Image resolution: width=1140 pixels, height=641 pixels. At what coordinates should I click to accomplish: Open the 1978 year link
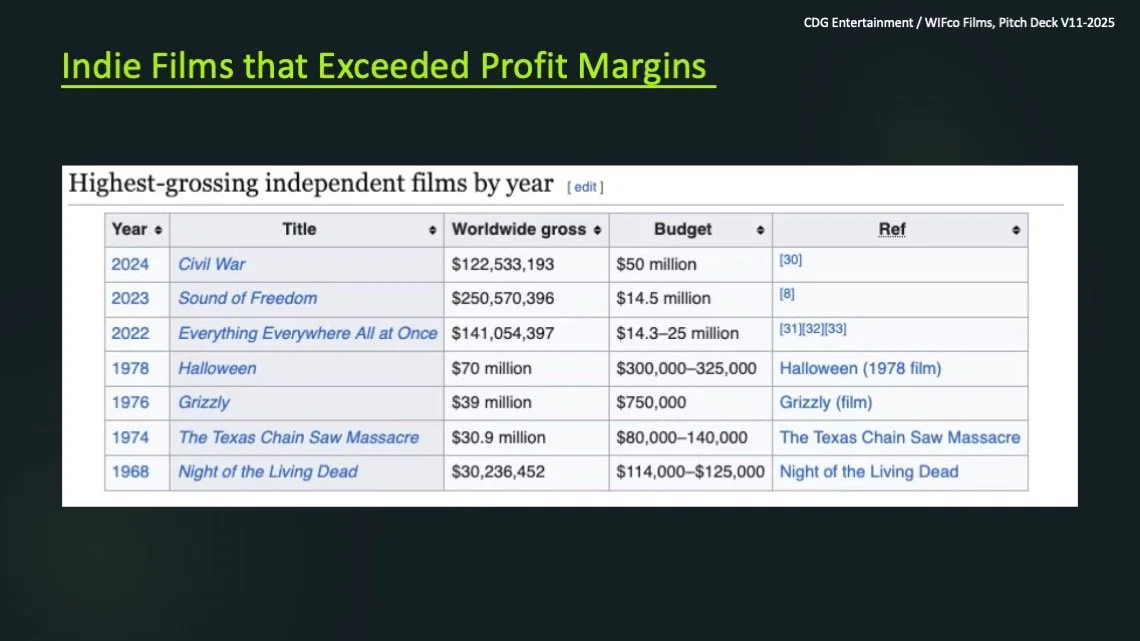tap(130, 368)
